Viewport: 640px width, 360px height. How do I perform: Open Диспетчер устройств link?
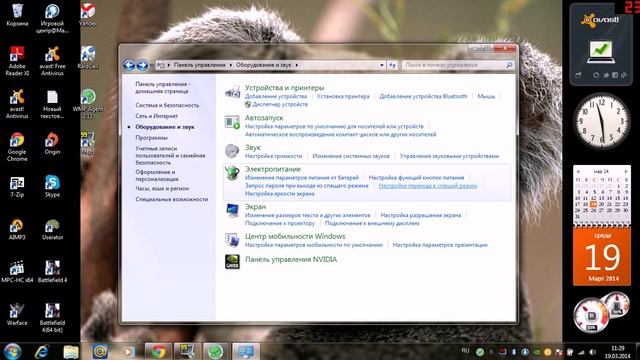pyautogui.click(x=280, y=104)
